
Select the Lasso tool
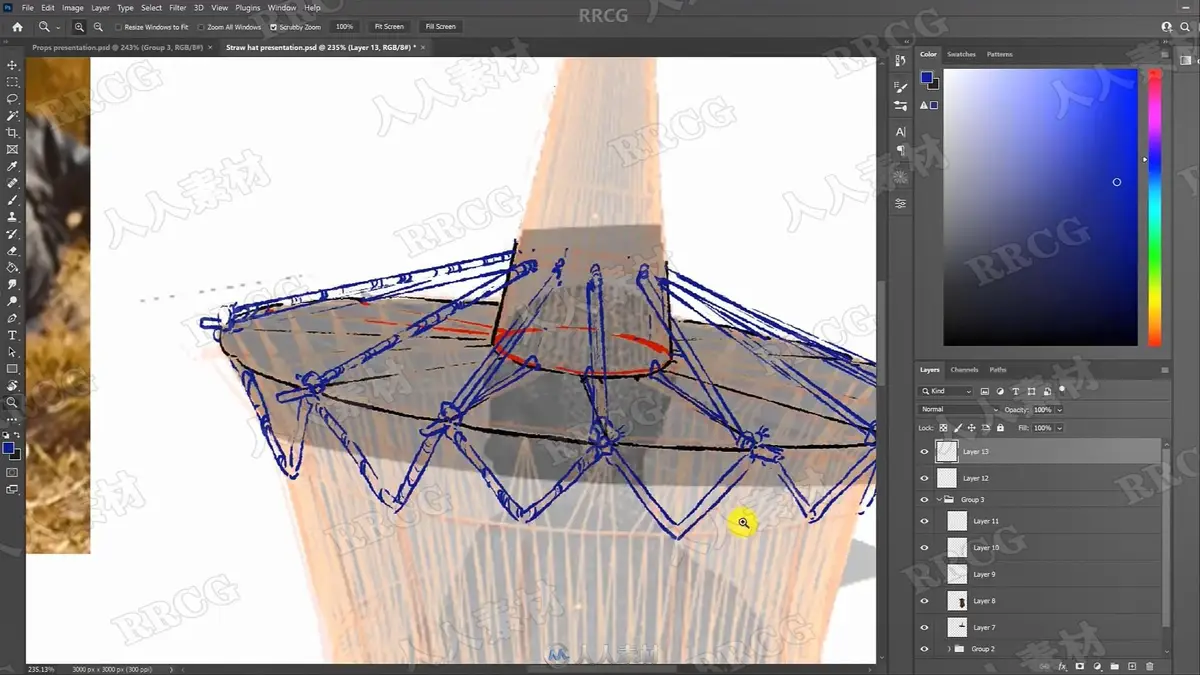[12, 99]
